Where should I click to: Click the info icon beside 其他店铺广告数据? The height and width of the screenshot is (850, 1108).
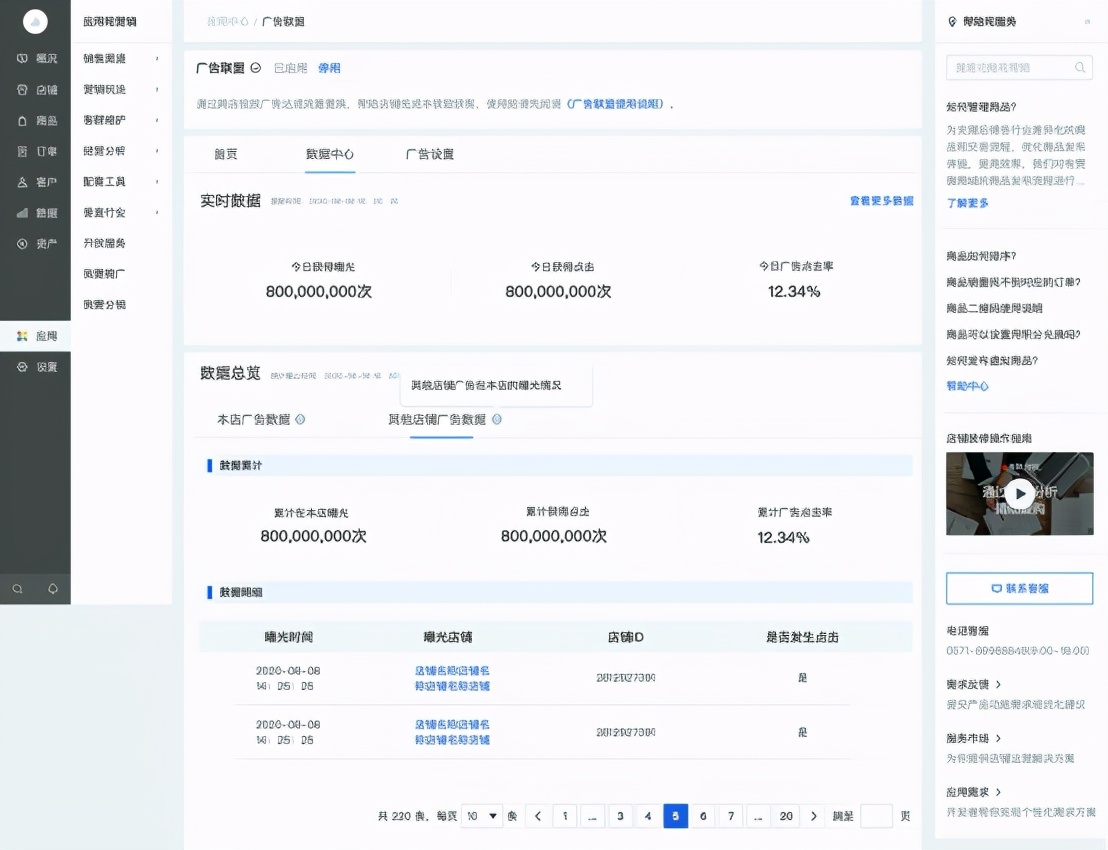click(497, 419)
